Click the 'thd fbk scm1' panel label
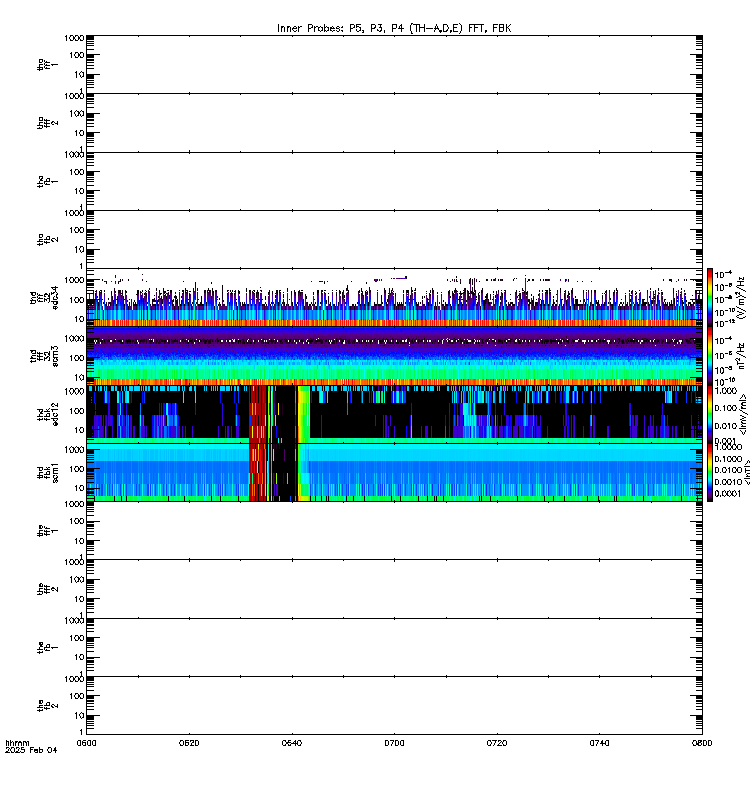This screenshot has height=800, width=750. (47, 472)
